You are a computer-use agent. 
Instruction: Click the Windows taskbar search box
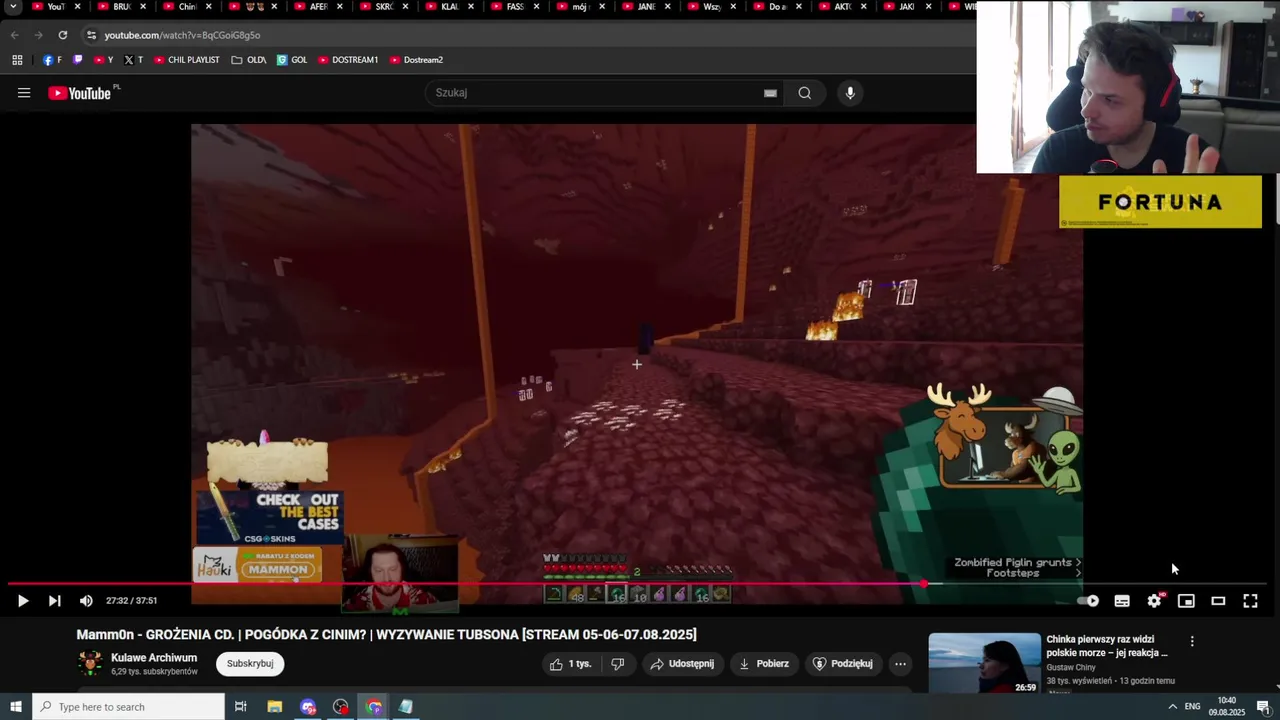point(129,707)
